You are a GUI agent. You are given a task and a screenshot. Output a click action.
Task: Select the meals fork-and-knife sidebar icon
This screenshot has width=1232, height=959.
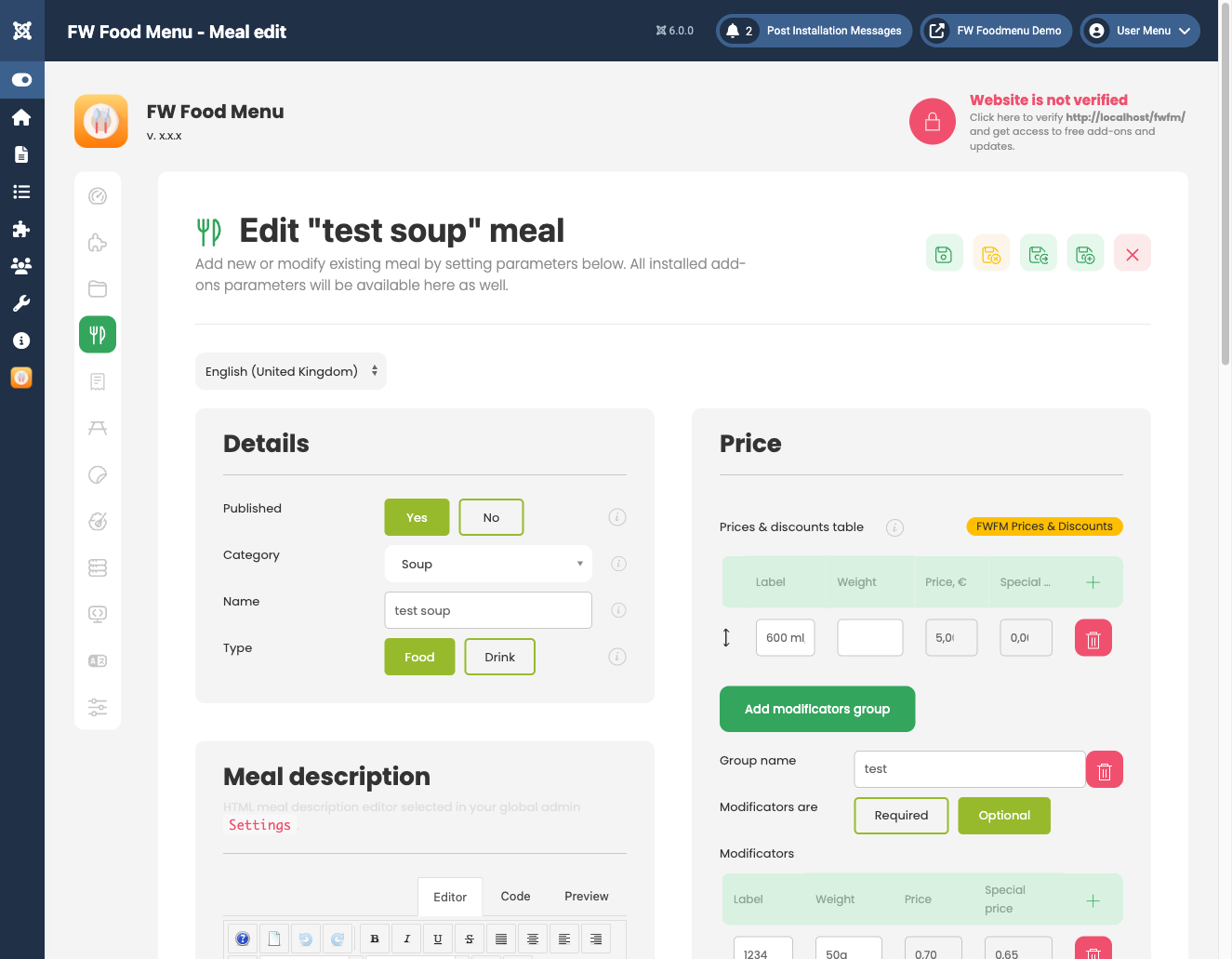[x=98, y=334]
